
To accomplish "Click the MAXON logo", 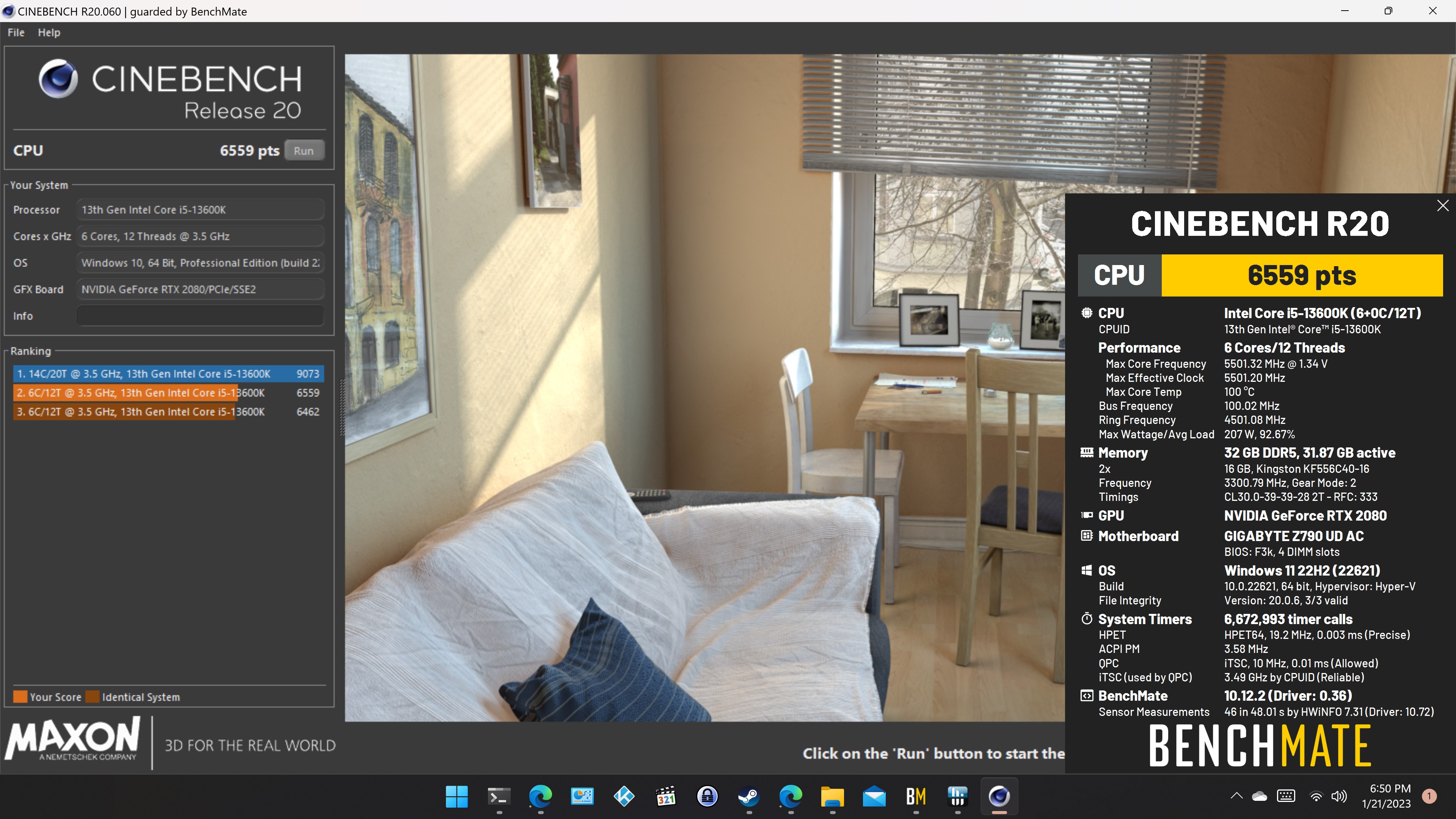I will (x=72, y=738).
